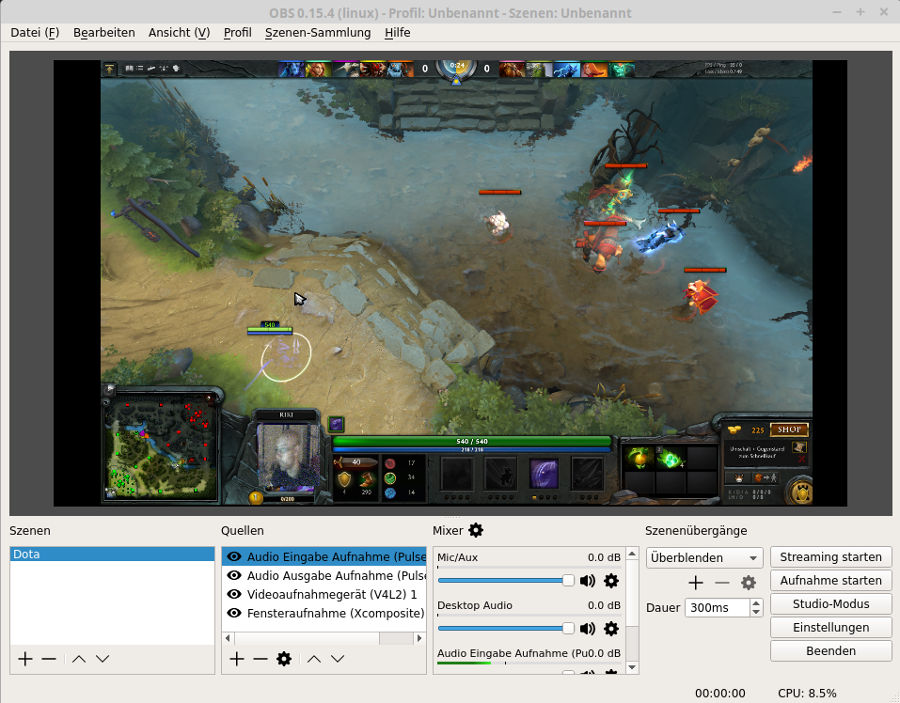Image resolution: width=900 pixels, height=703 pixels.
Task: Click Aufnahme starten button
Action: [831, 580]
